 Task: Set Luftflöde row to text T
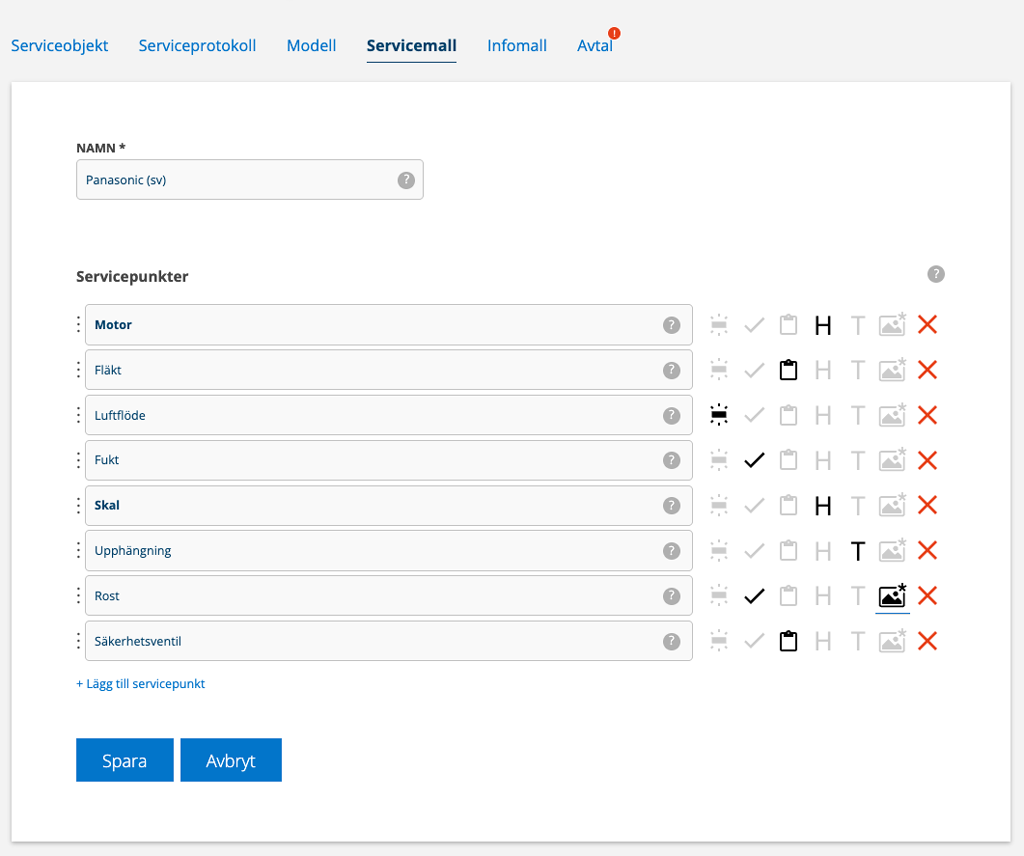pyautogui.click(x=858, y=416)
